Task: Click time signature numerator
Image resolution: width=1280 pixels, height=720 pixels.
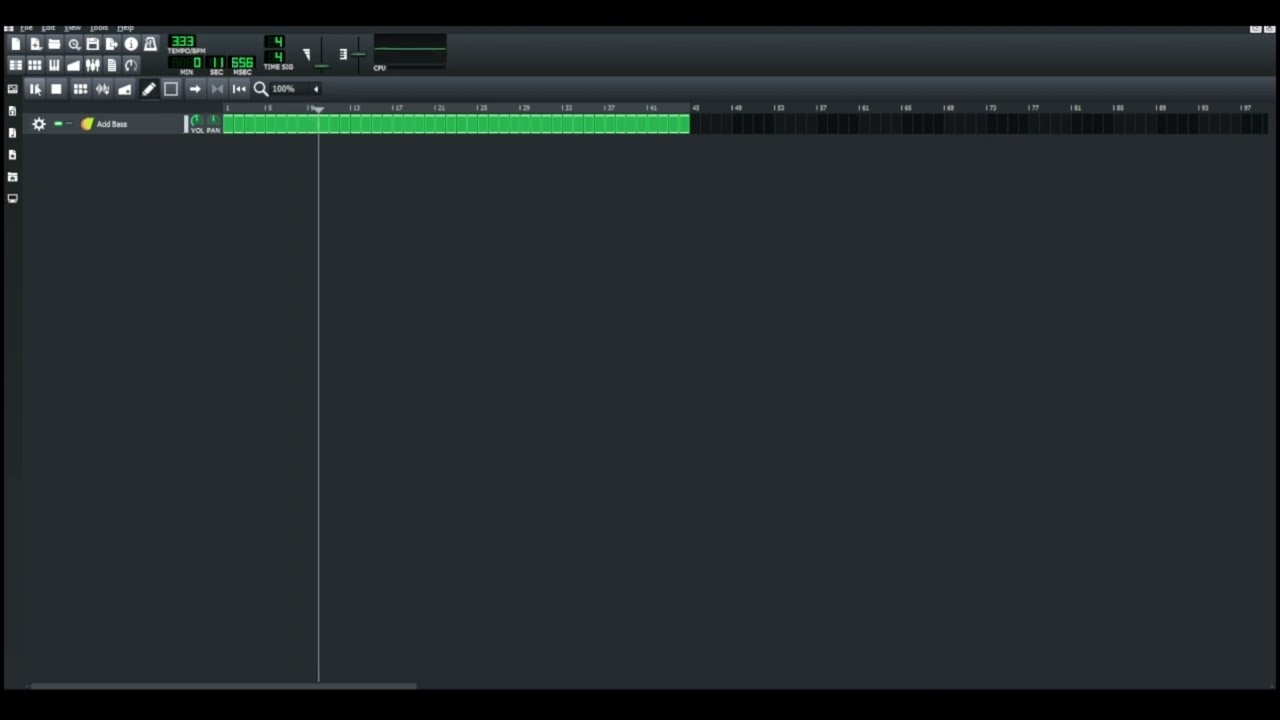Action: point(277,42)
